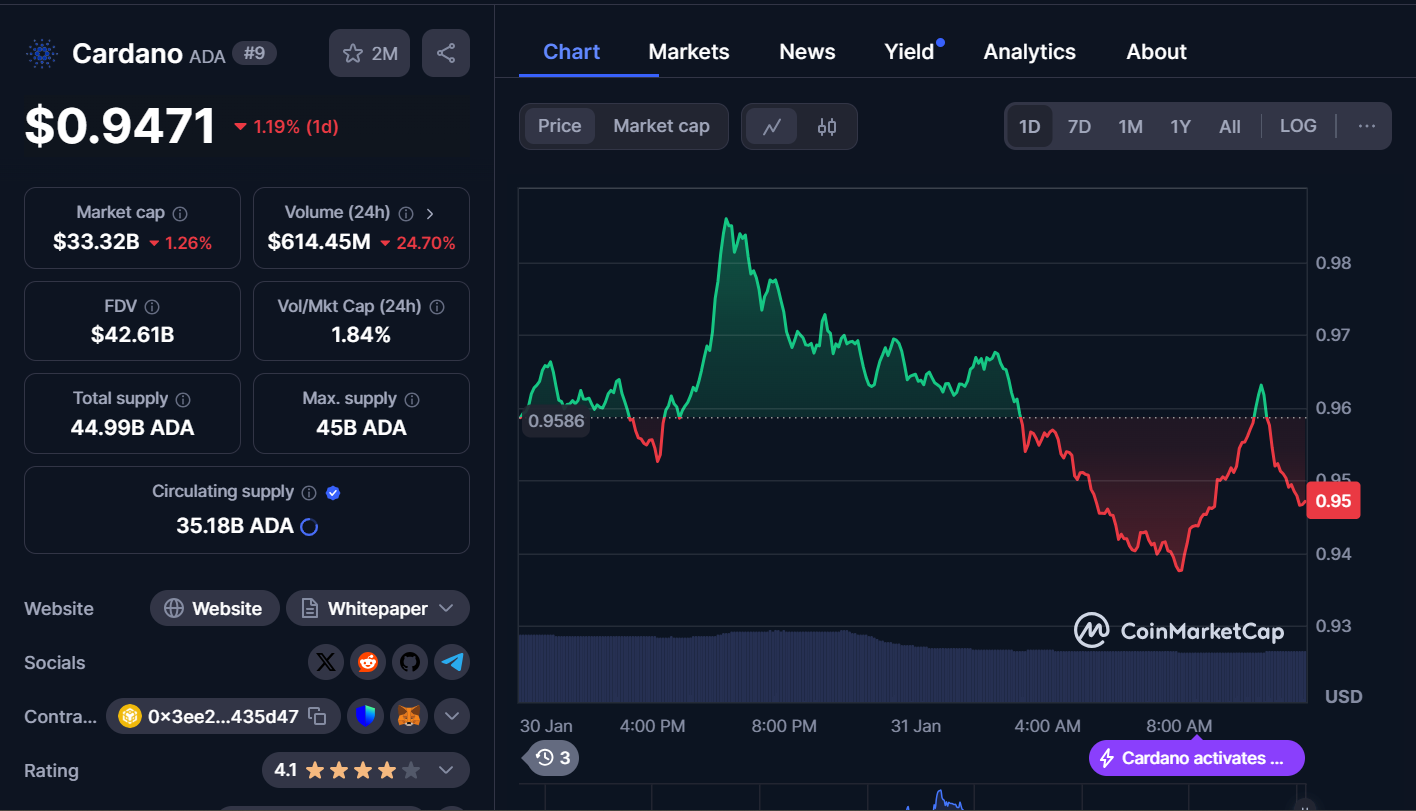Click the 31 Jan date axis label
Screen dimensions: 1416x811
tap(916, 726)
